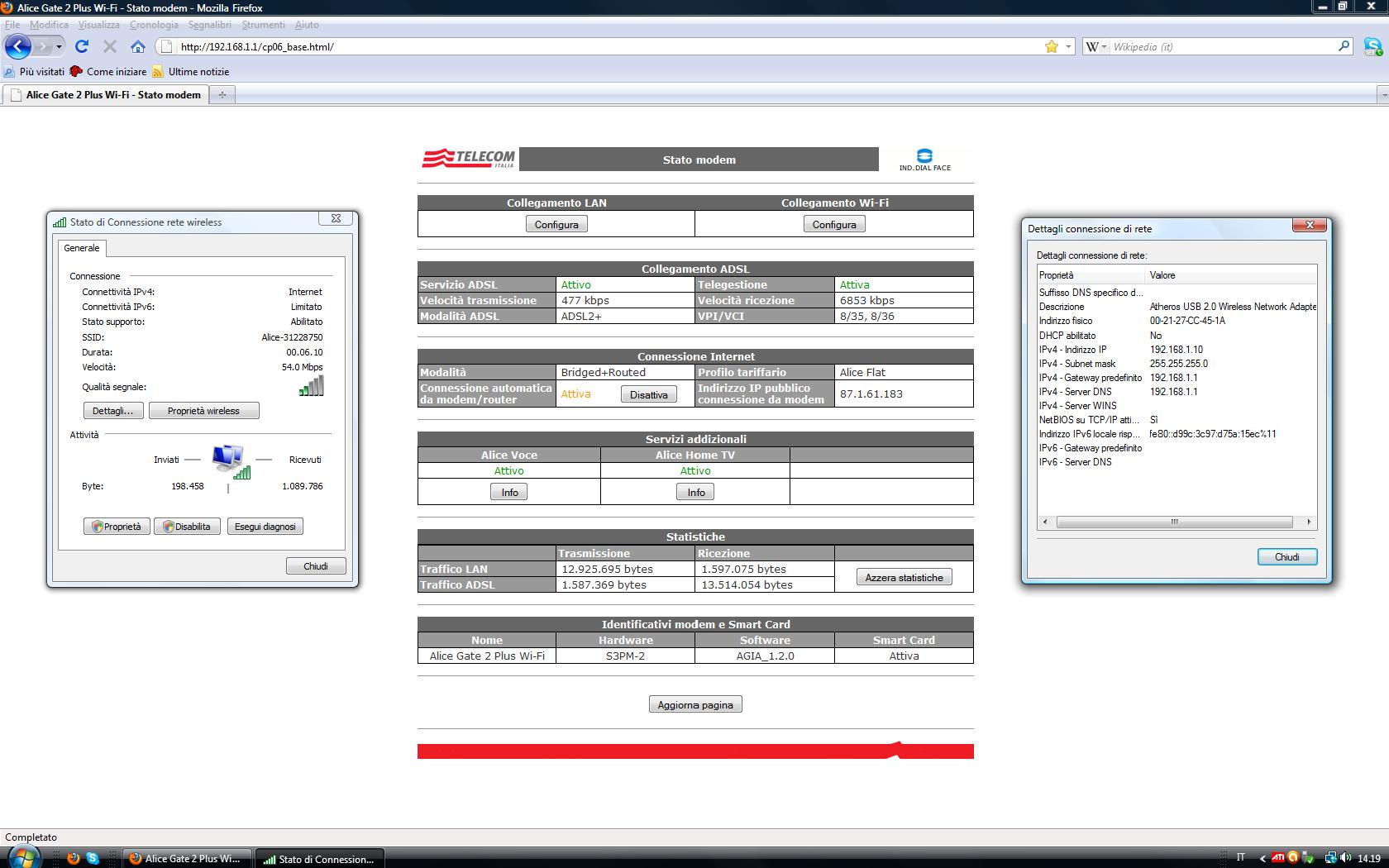Click the signal quality bars icon

[x=312, y=386]
